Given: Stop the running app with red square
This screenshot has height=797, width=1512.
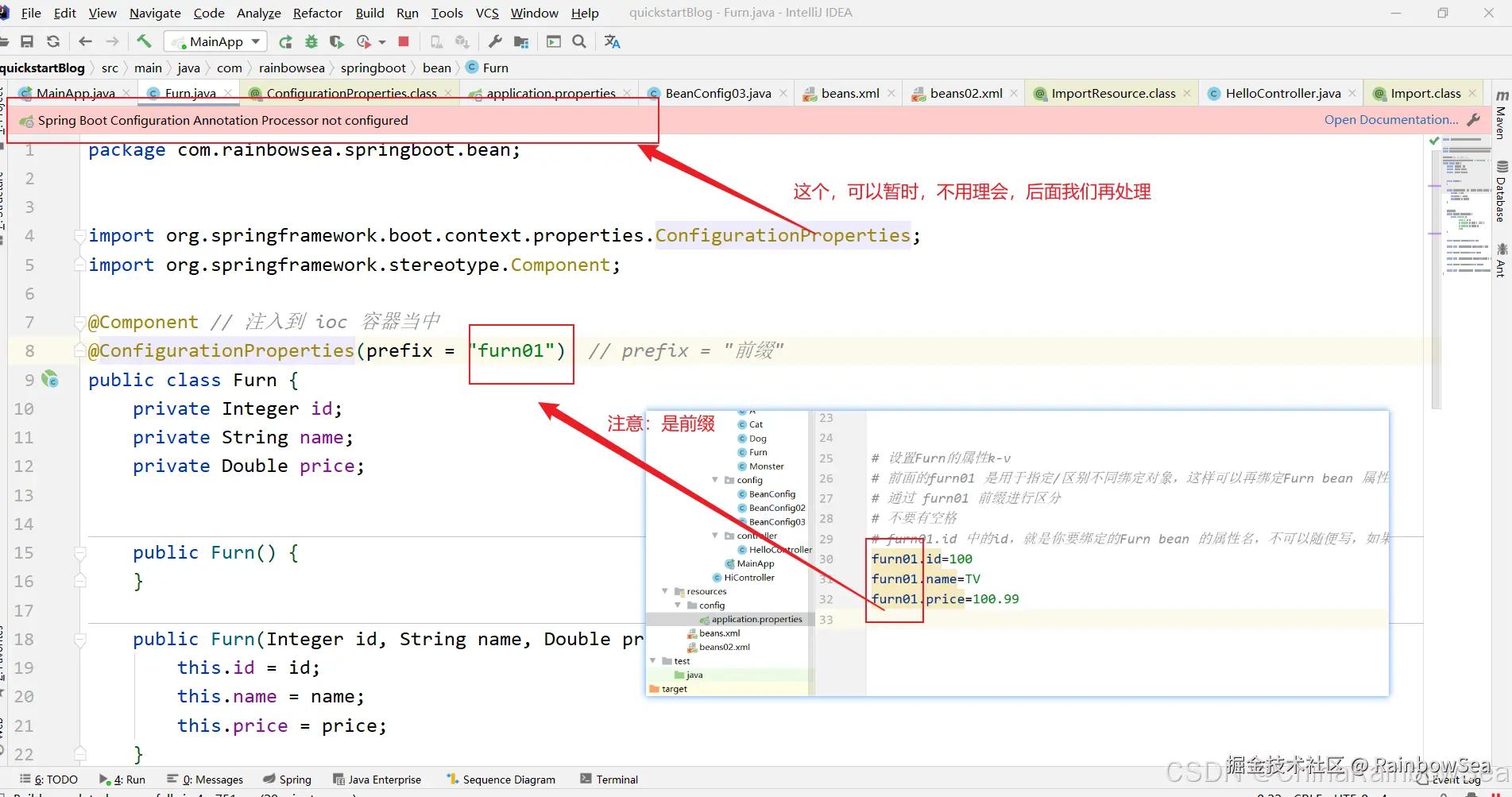Looking at the screenshot, I should [x=404, y=41].
